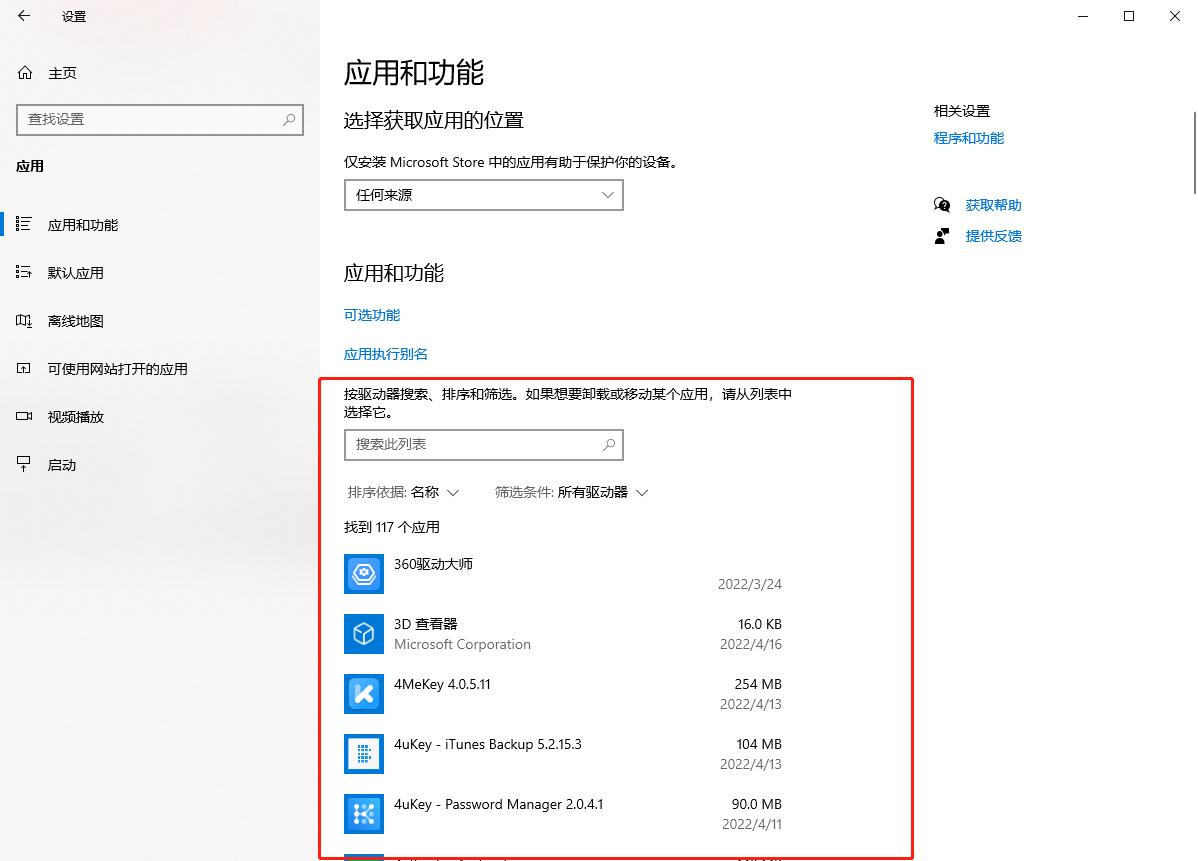This screenshot has height=861, width=1198.
Task: Open the 启动 startup apps page
Action: [x=61, y=465]
